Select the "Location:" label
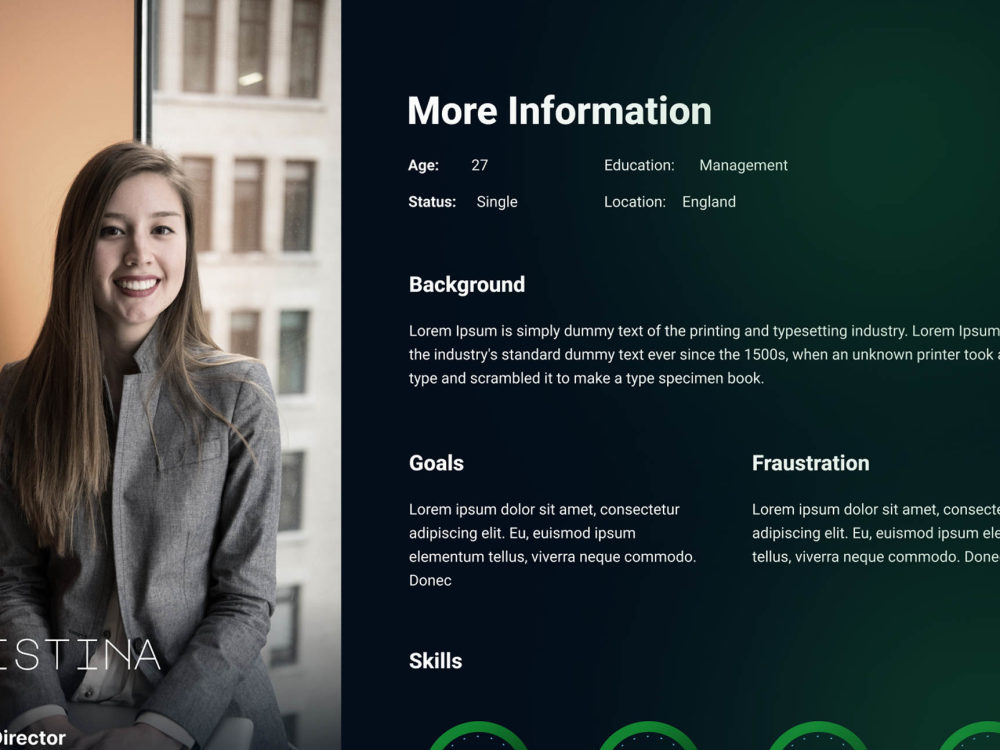The image size is (1000, 750). pos(635,202)
